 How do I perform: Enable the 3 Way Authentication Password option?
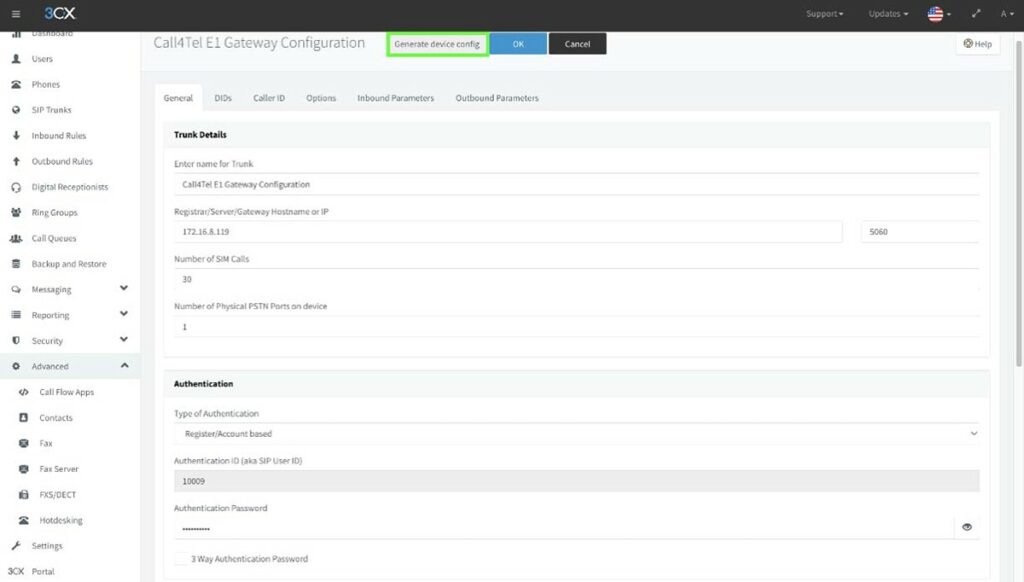181,559
